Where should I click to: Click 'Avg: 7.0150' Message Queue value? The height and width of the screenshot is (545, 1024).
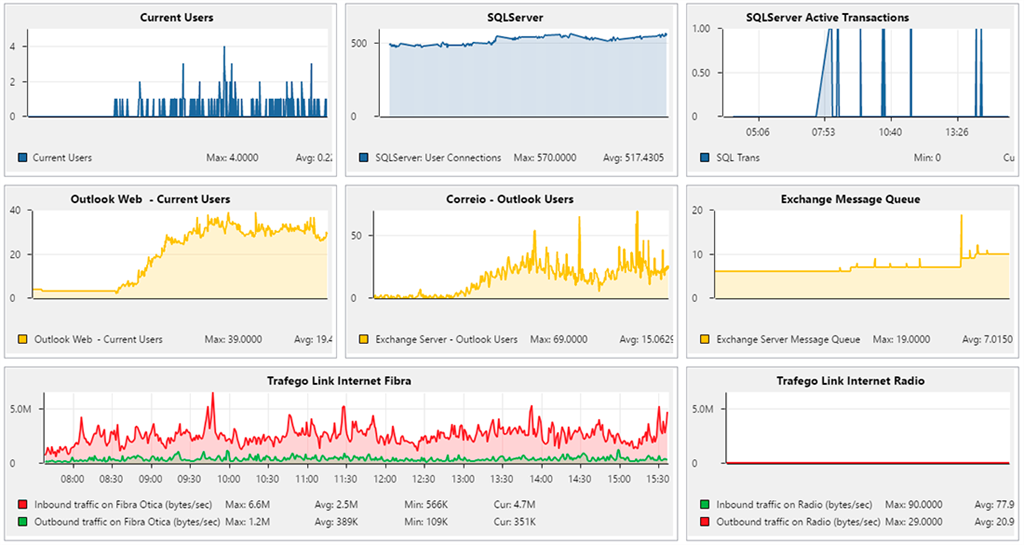tap(988, 339)
